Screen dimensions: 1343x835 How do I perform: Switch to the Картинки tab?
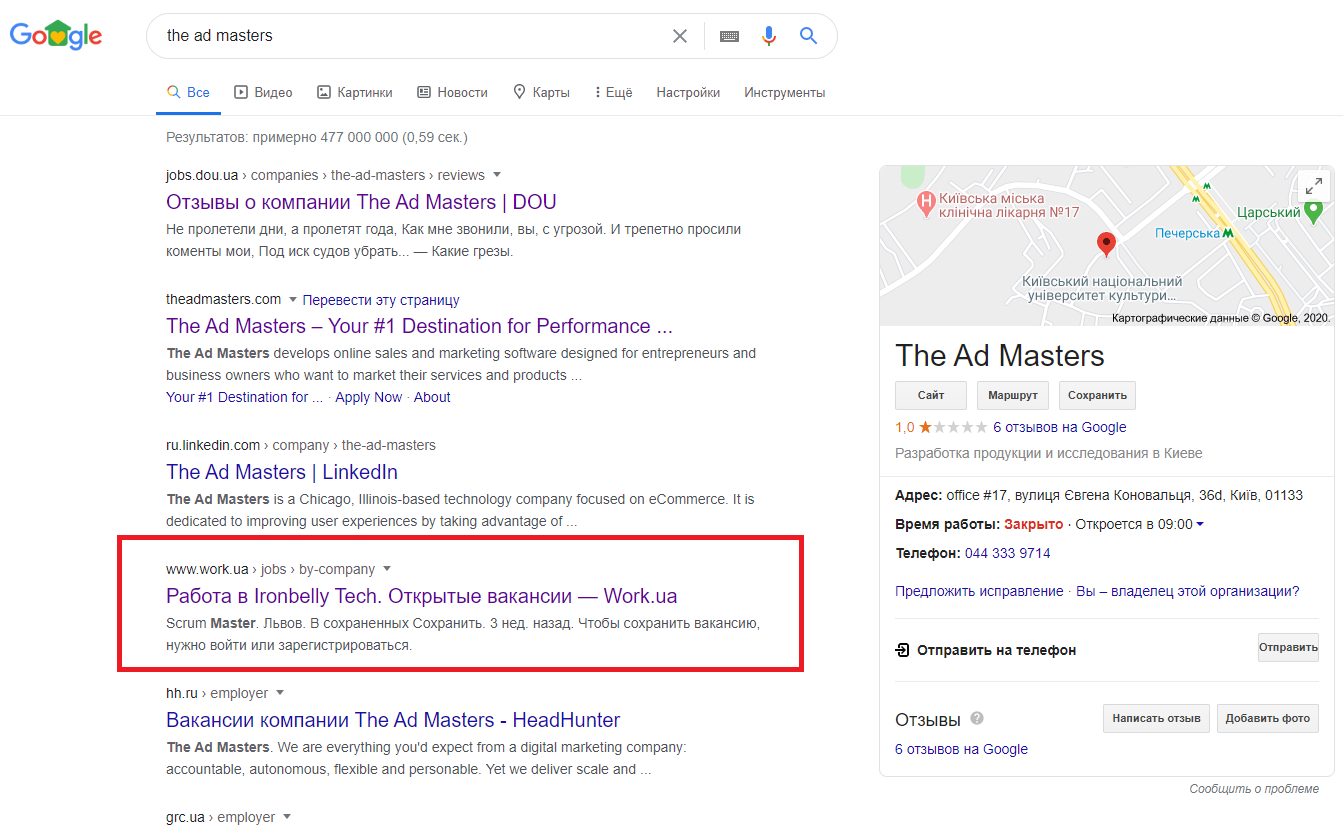(x=355, y=92)
